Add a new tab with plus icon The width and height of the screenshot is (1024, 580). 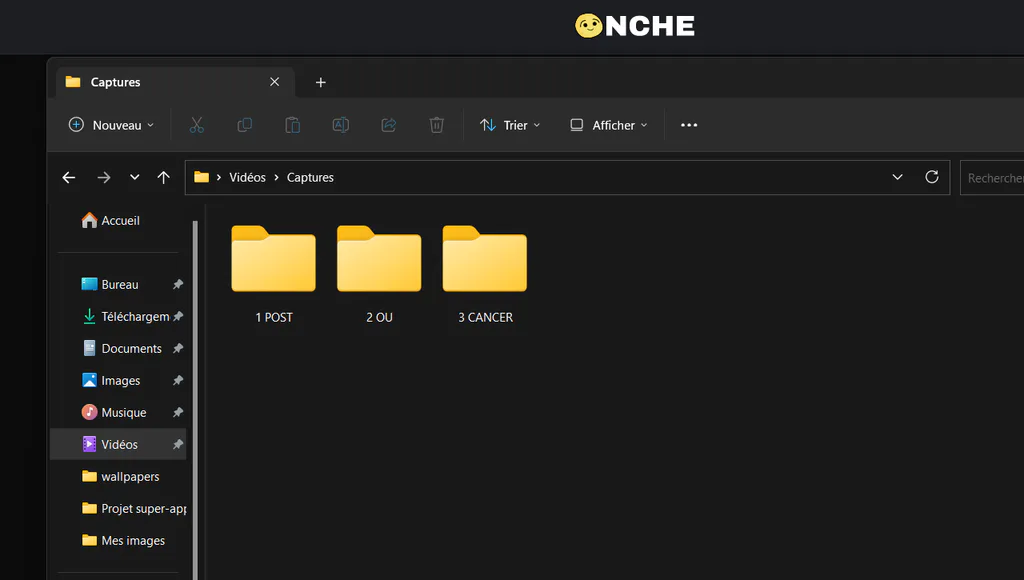coord(321,82)
